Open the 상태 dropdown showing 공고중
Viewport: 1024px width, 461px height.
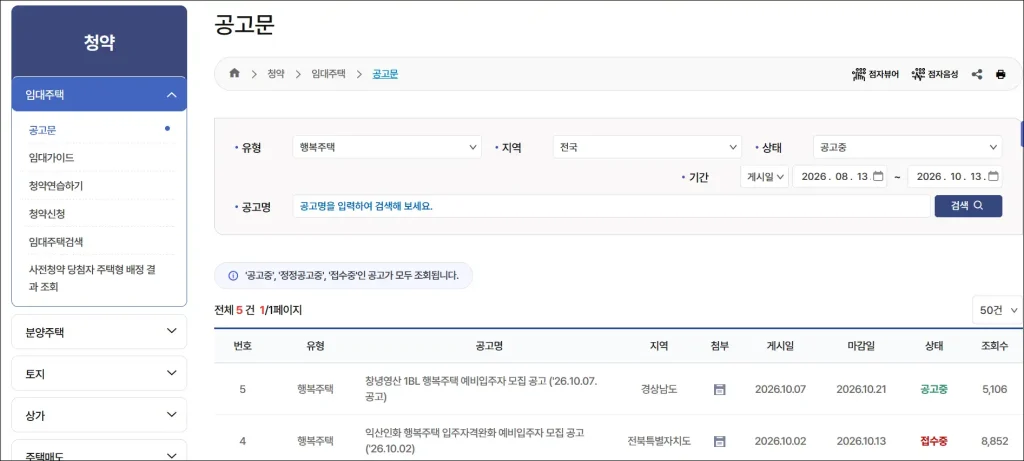click(x=908, y=147)
